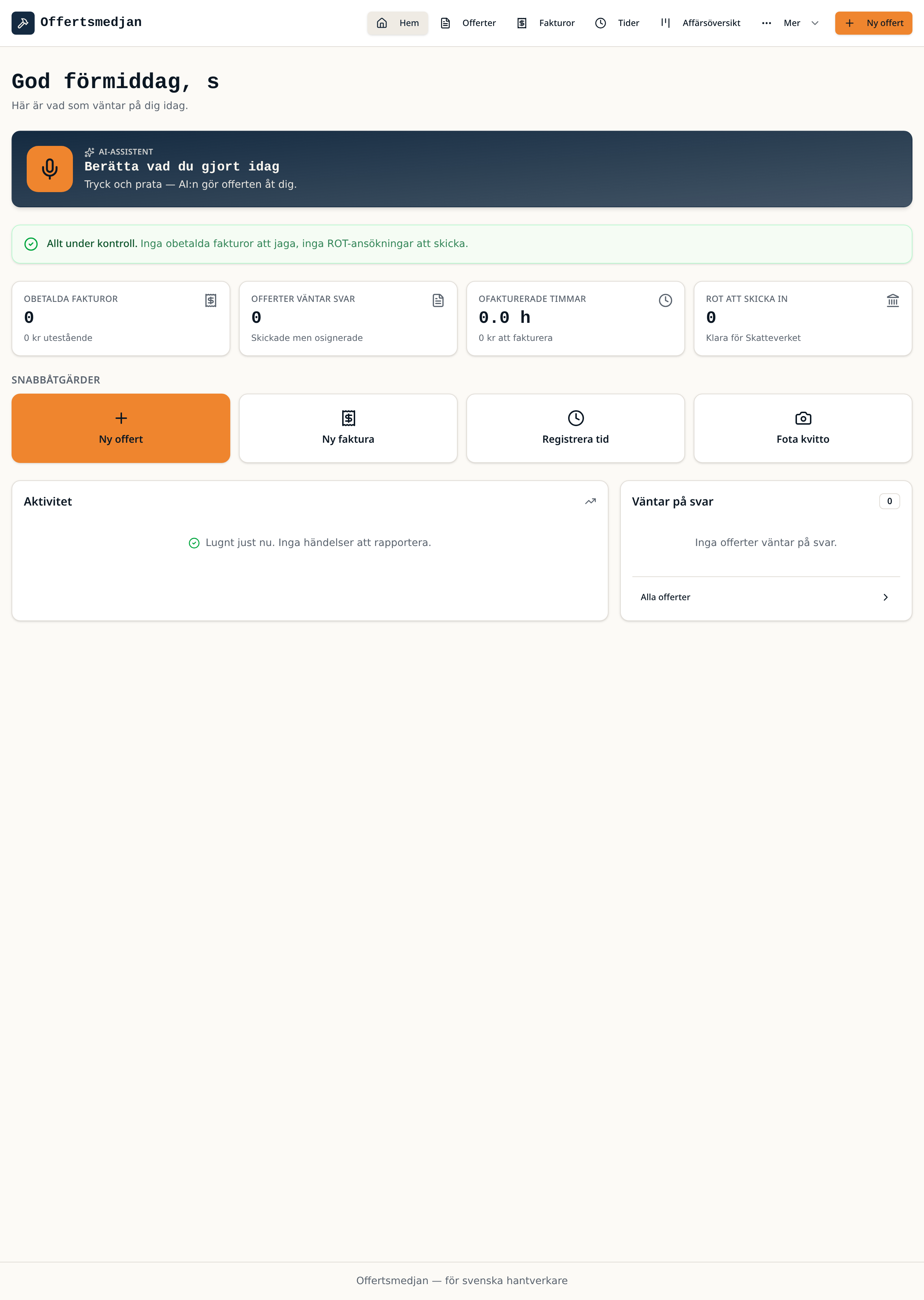
Task: Open Affärsöversikt in the navigation bar
Action: tap(700, 23)
